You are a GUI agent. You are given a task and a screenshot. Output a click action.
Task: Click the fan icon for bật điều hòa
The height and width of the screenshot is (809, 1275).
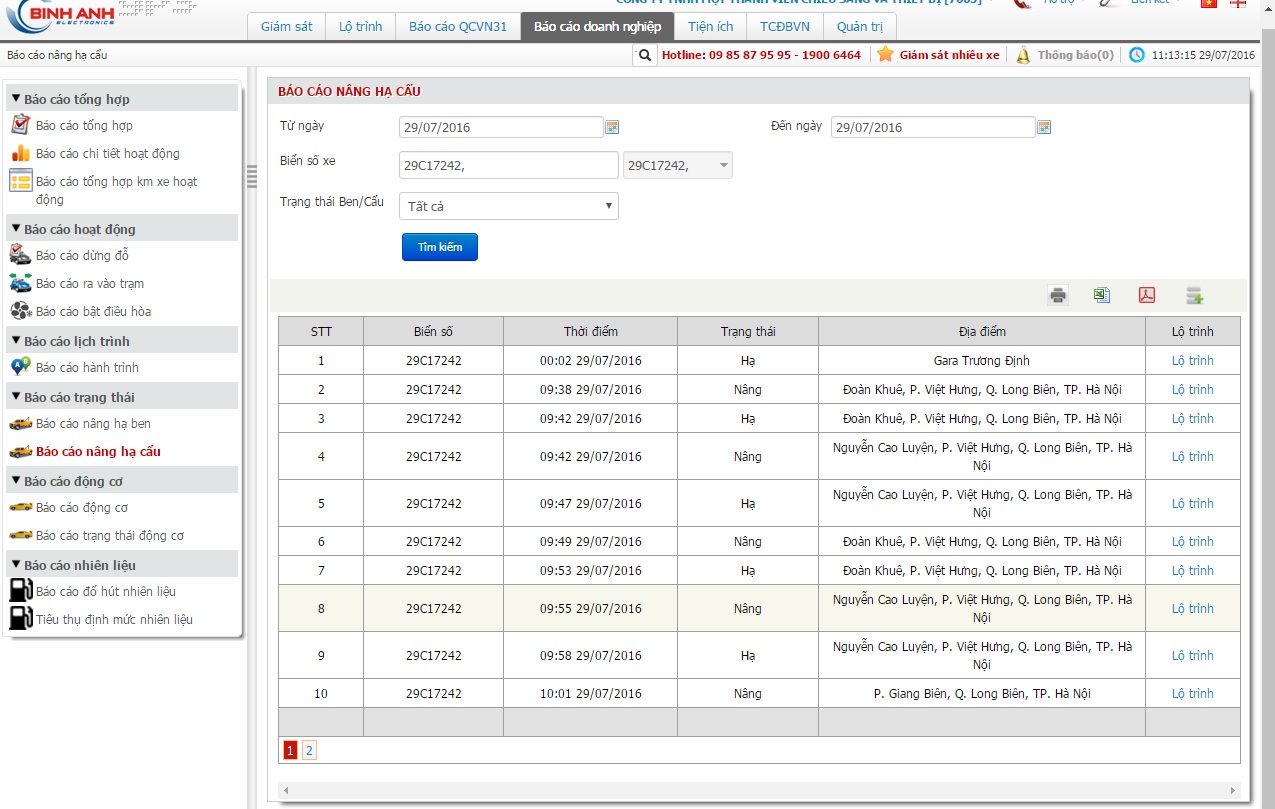(x=20, y=311)
